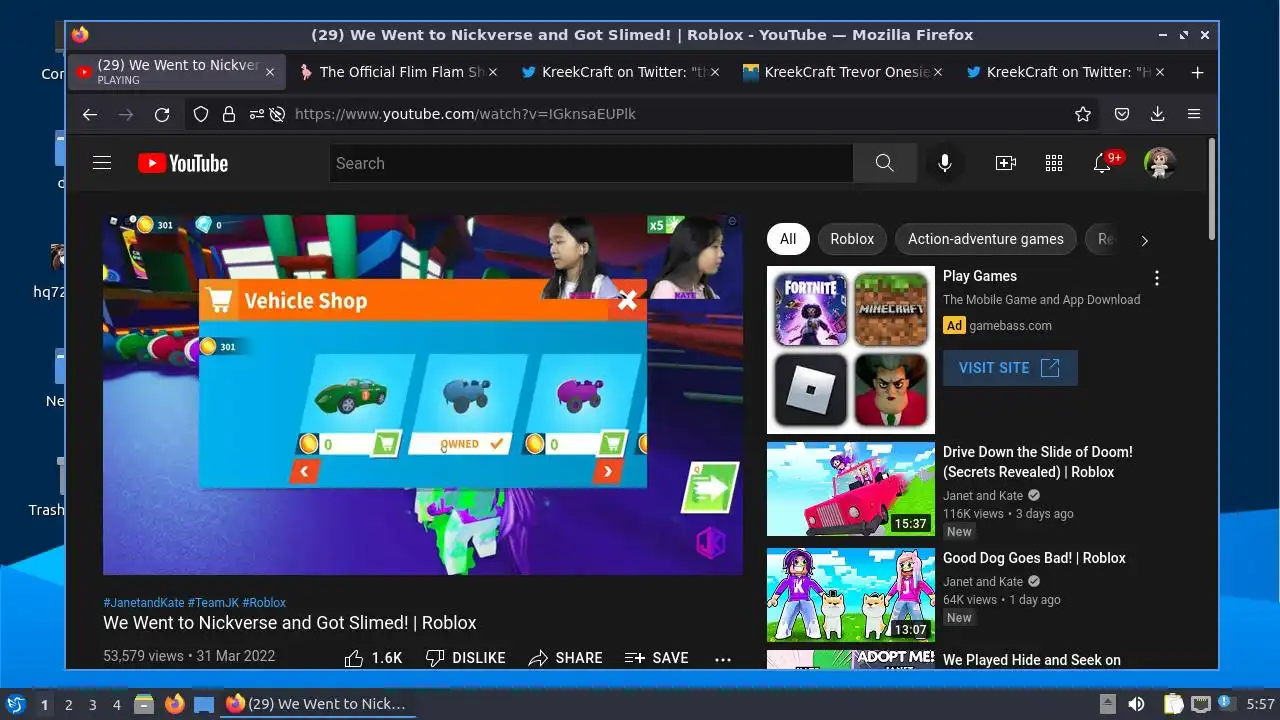The image size is (1280, 720).
Task: Click the address bar URL
Action: click(x=465, y=114)
